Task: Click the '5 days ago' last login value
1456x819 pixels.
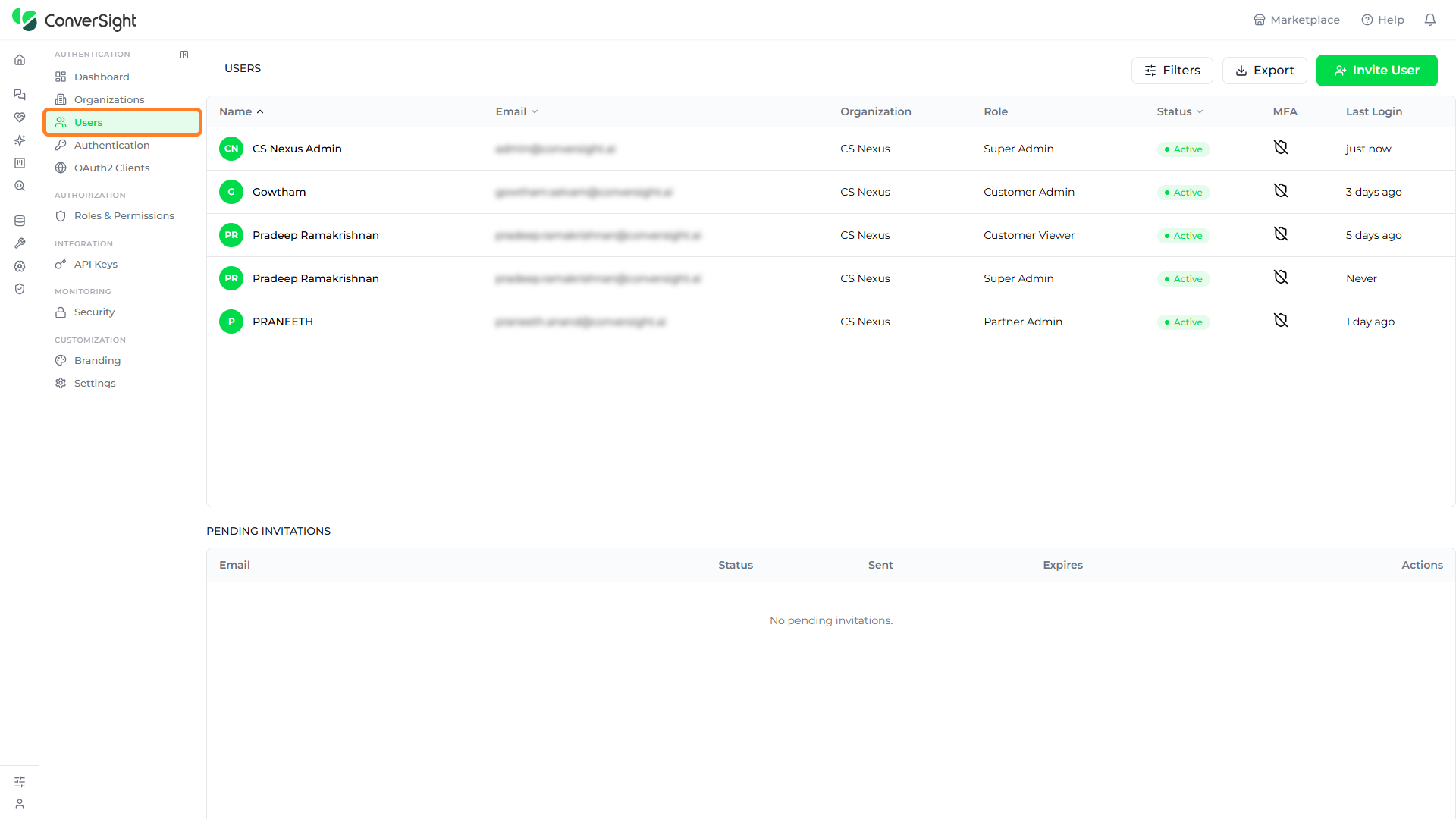Action: 1374,235
